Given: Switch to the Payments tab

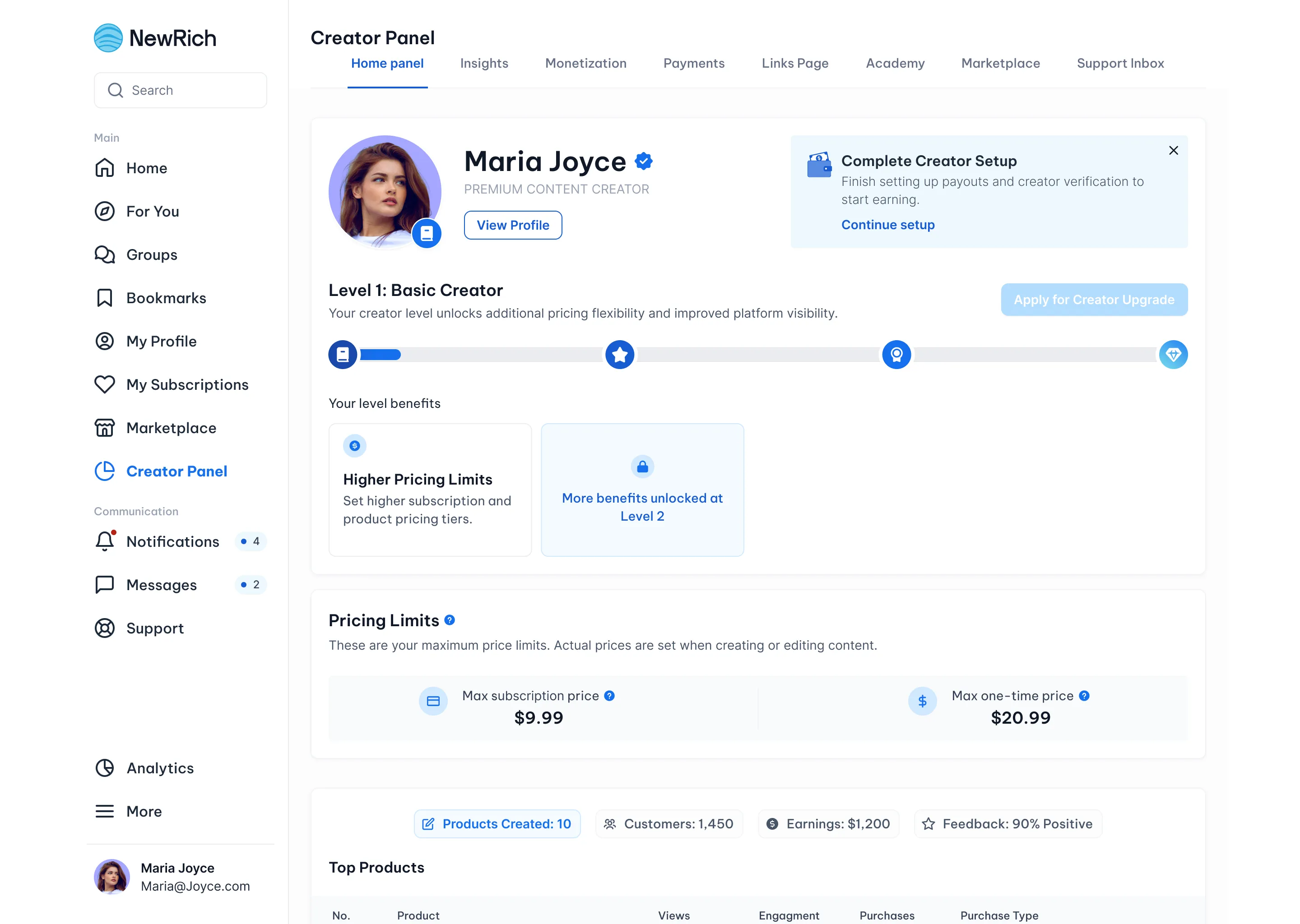Looking at the screenshot, I should point(694,63).
